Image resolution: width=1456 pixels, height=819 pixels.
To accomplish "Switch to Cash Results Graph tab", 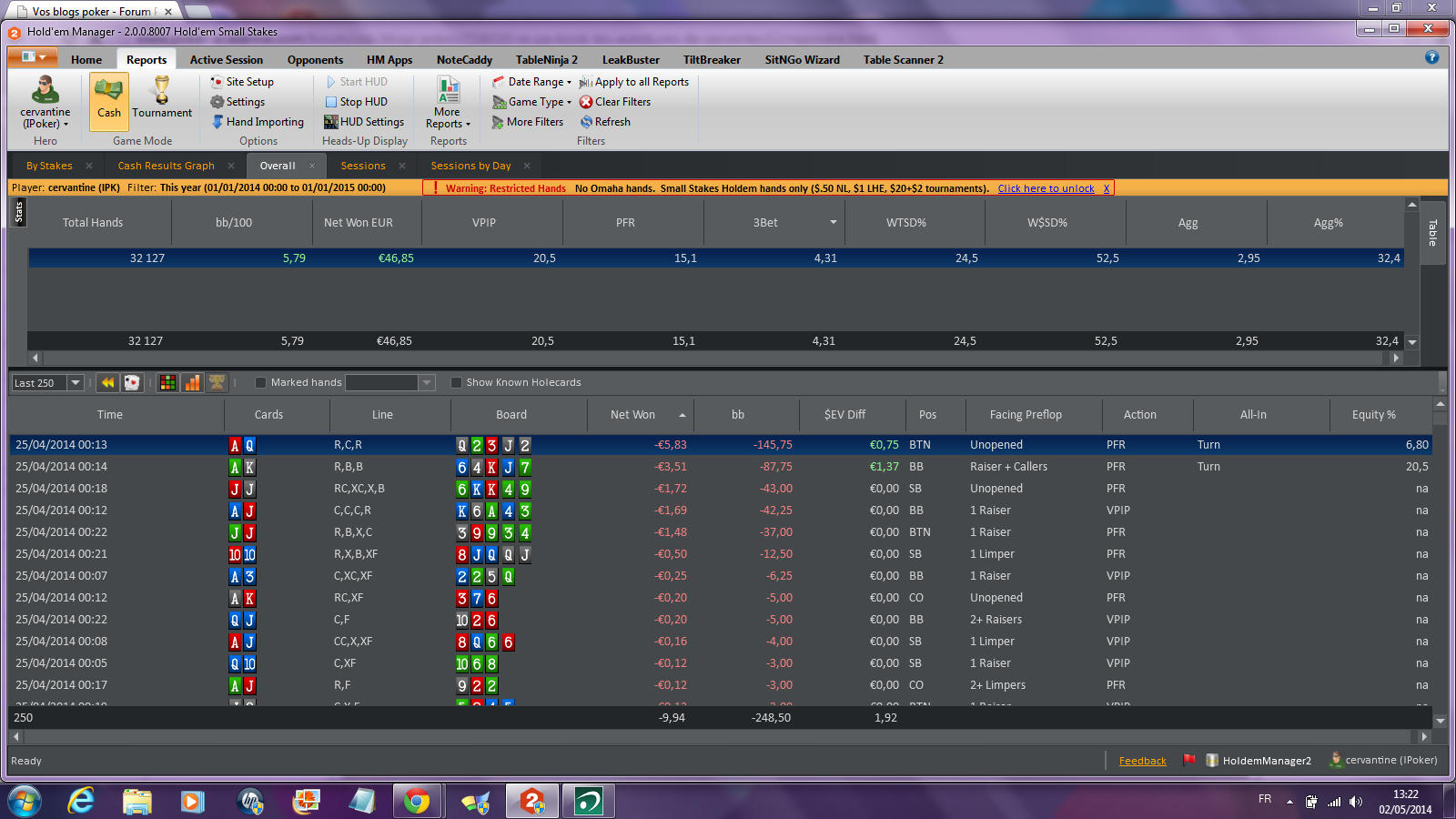I will pyautogui.click(x=167, y=166).
